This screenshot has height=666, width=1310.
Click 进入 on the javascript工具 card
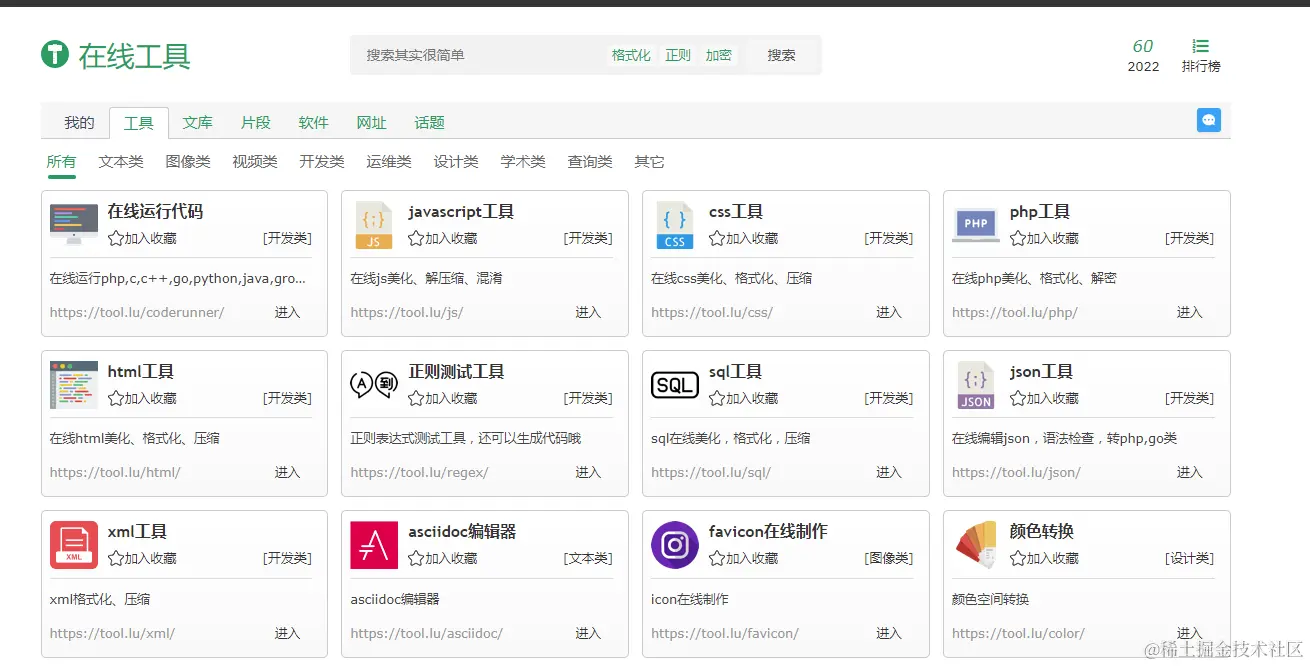point(588,312)
